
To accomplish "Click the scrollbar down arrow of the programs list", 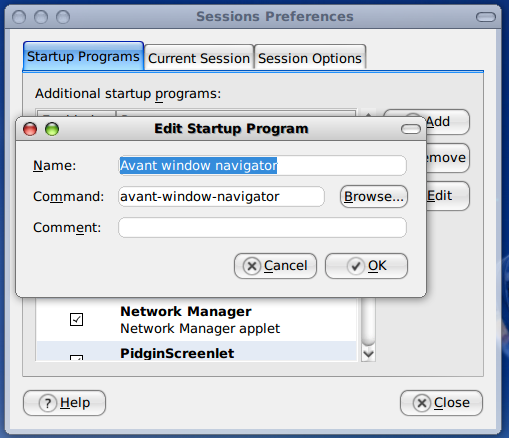I will [x=368, y=354].
